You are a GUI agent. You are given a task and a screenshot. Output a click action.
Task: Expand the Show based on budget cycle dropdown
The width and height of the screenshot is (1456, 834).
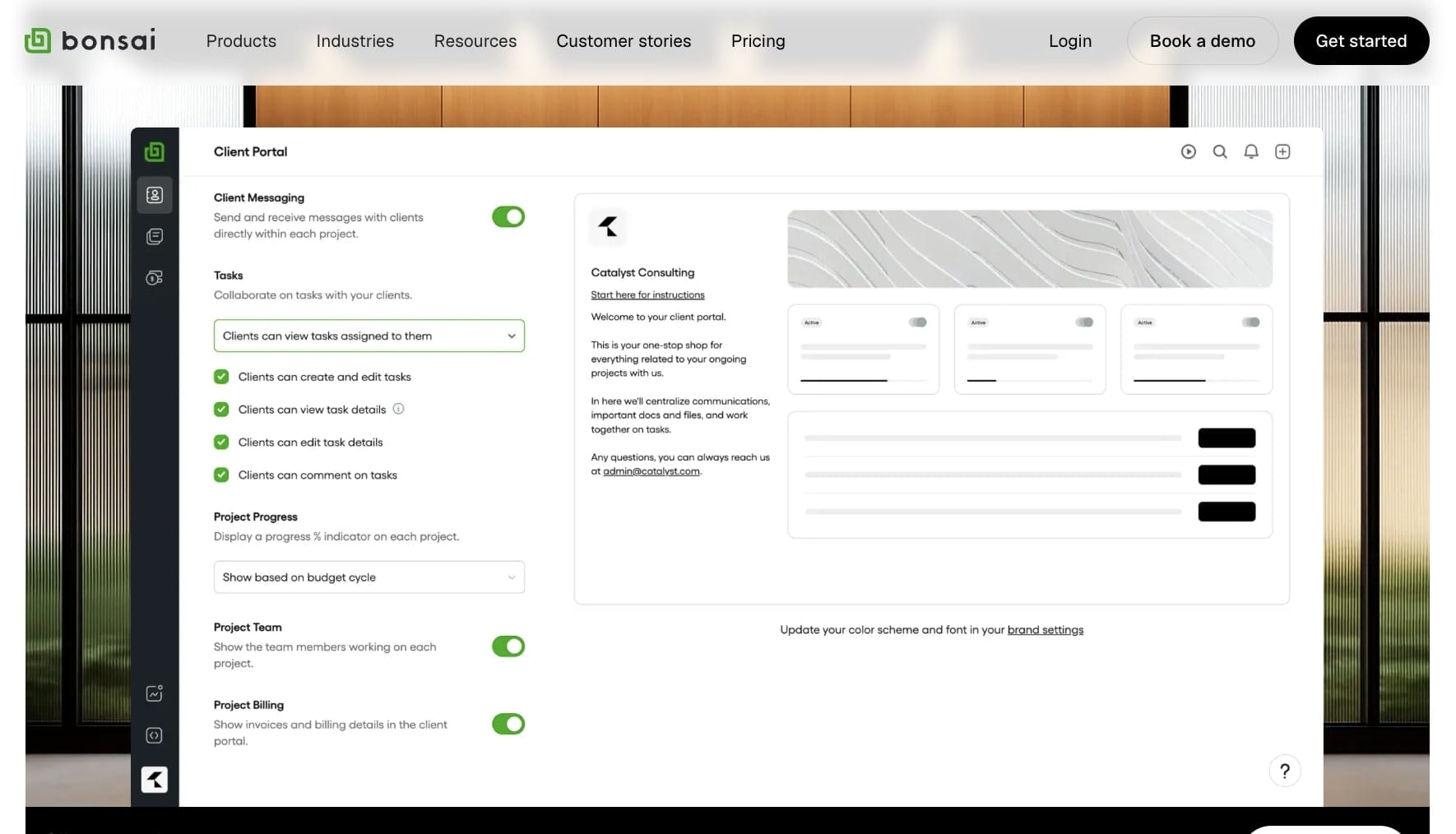tap(369, 577)
